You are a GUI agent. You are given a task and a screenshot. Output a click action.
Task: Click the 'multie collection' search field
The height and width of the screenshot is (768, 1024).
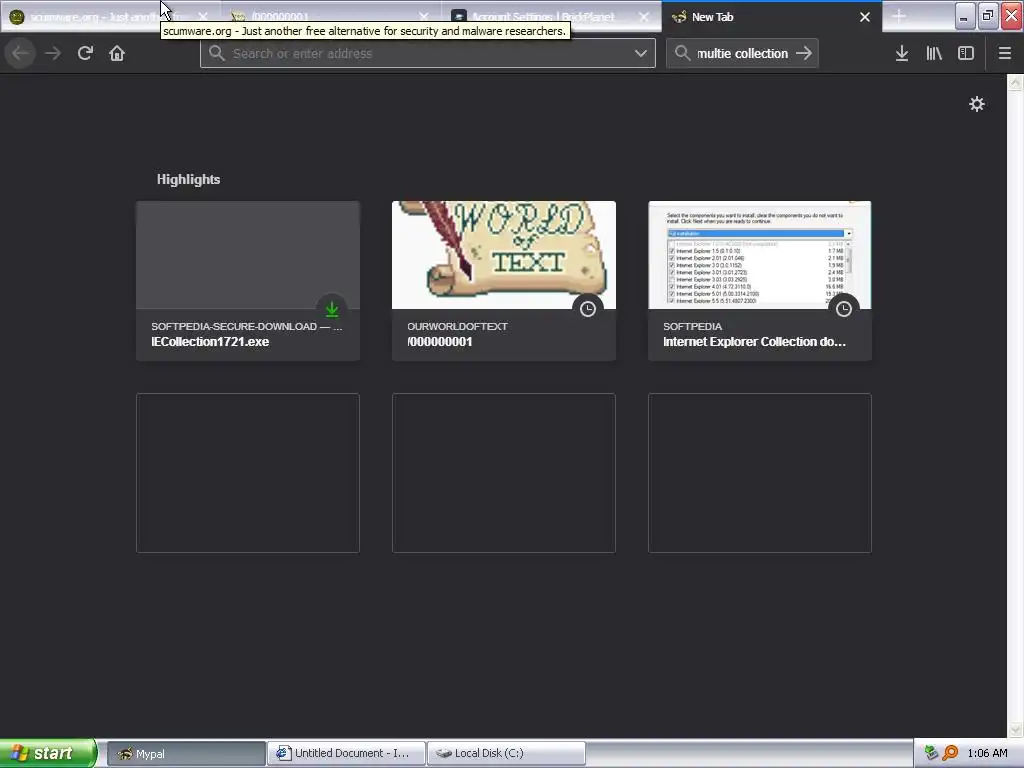(743, 54)
